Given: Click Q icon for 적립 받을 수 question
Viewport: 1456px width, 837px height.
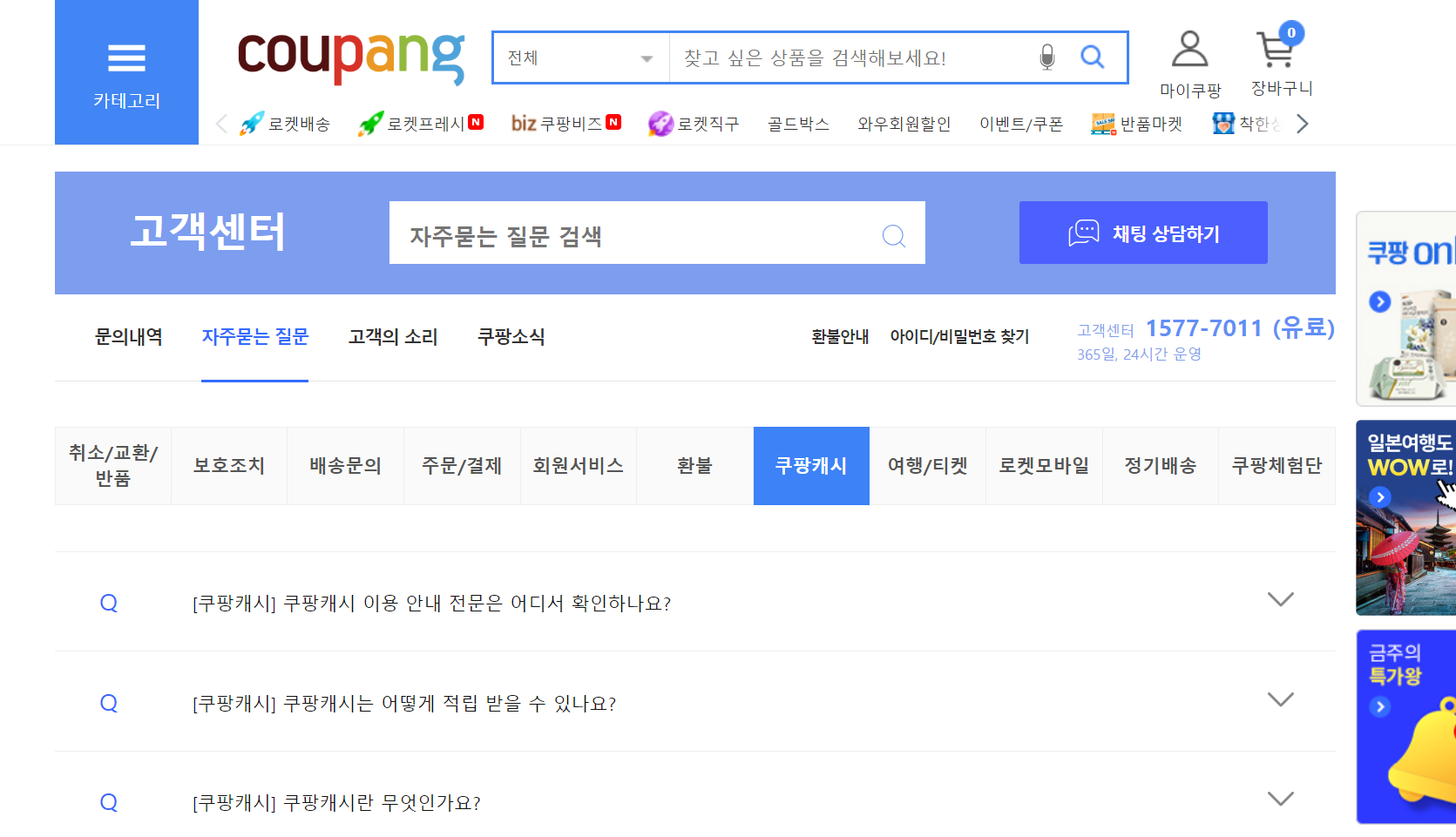Looking at the screenshot, I should 109,703.
